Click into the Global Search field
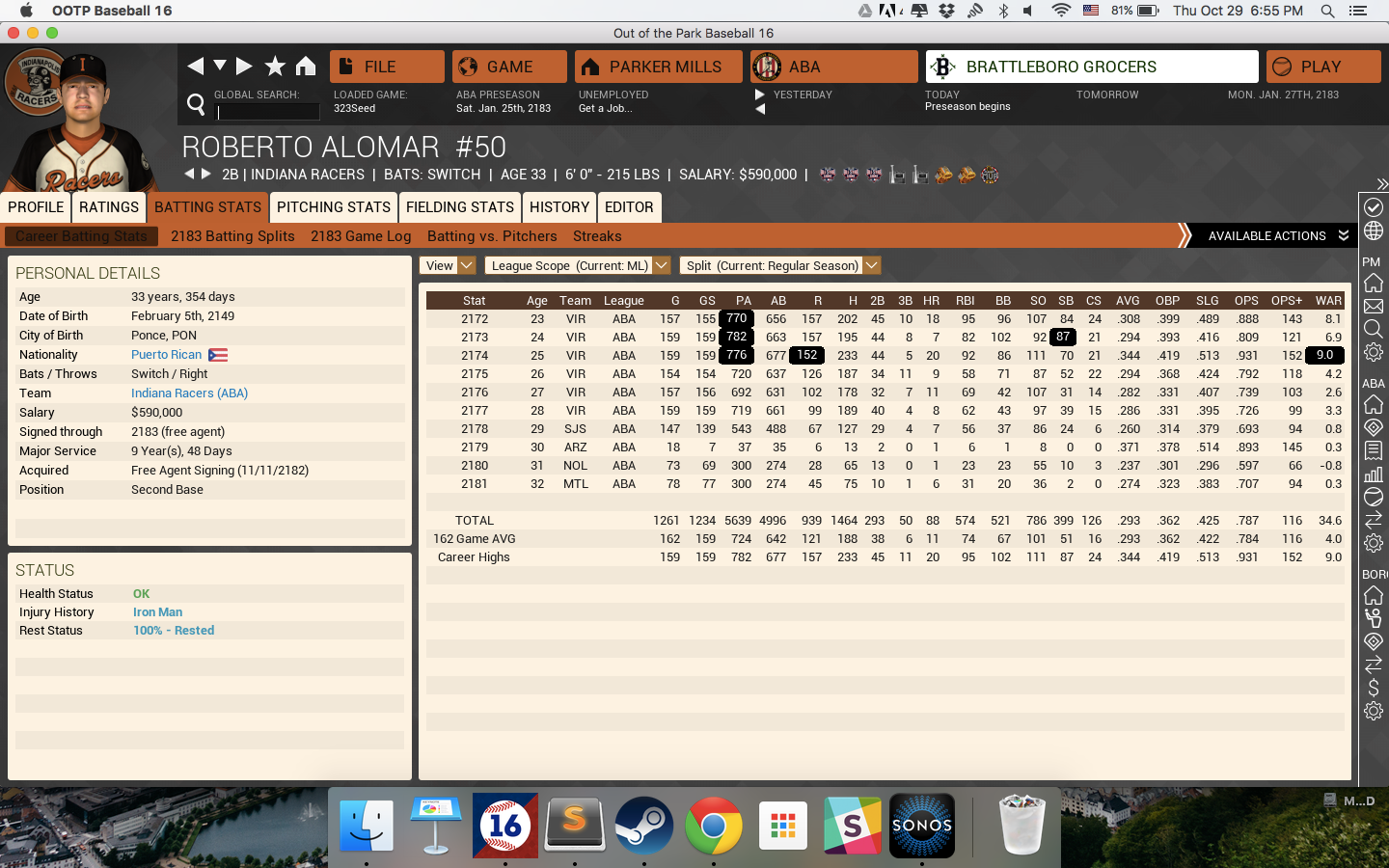Viewport: 1389px width, 868px height. (268, 112)
